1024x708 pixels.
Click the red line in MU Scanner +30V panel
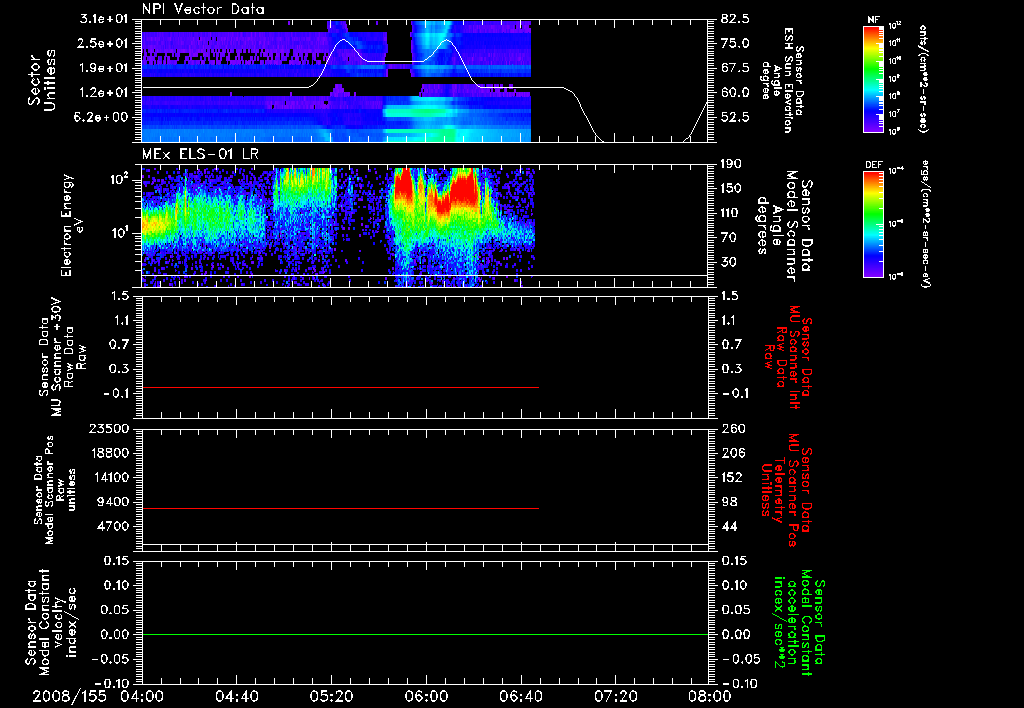point(340,388)
